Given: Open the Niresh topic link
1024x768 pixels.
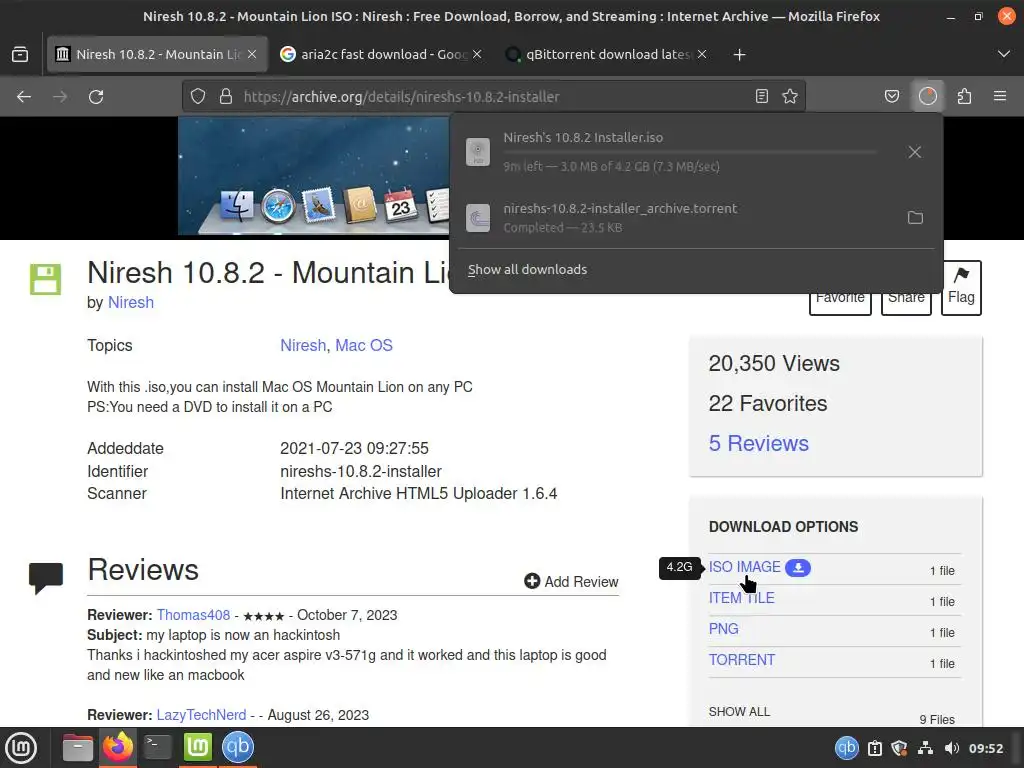Looking at the screenshot, I should tap(303, 345).
